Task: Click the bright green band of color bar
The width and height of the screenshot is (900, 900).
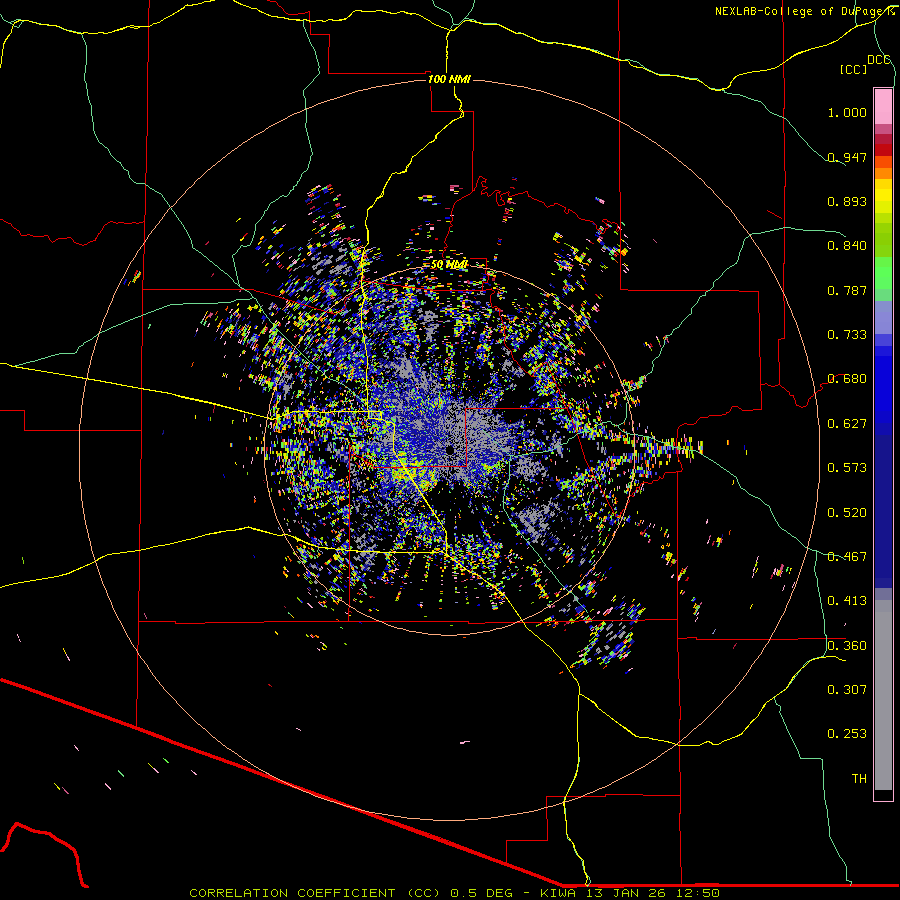Action: tap(883, 273)
